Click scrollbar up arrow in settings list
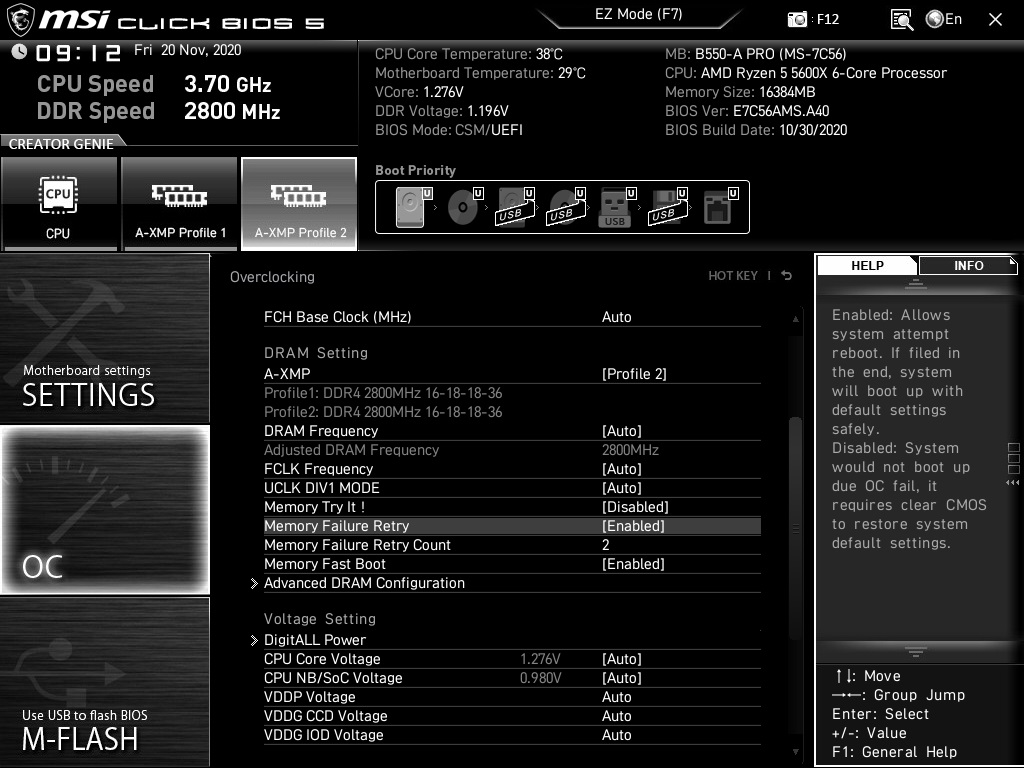Image resolution: width=1024 pixels, height=768 pixels. click(x=795, y=319)
